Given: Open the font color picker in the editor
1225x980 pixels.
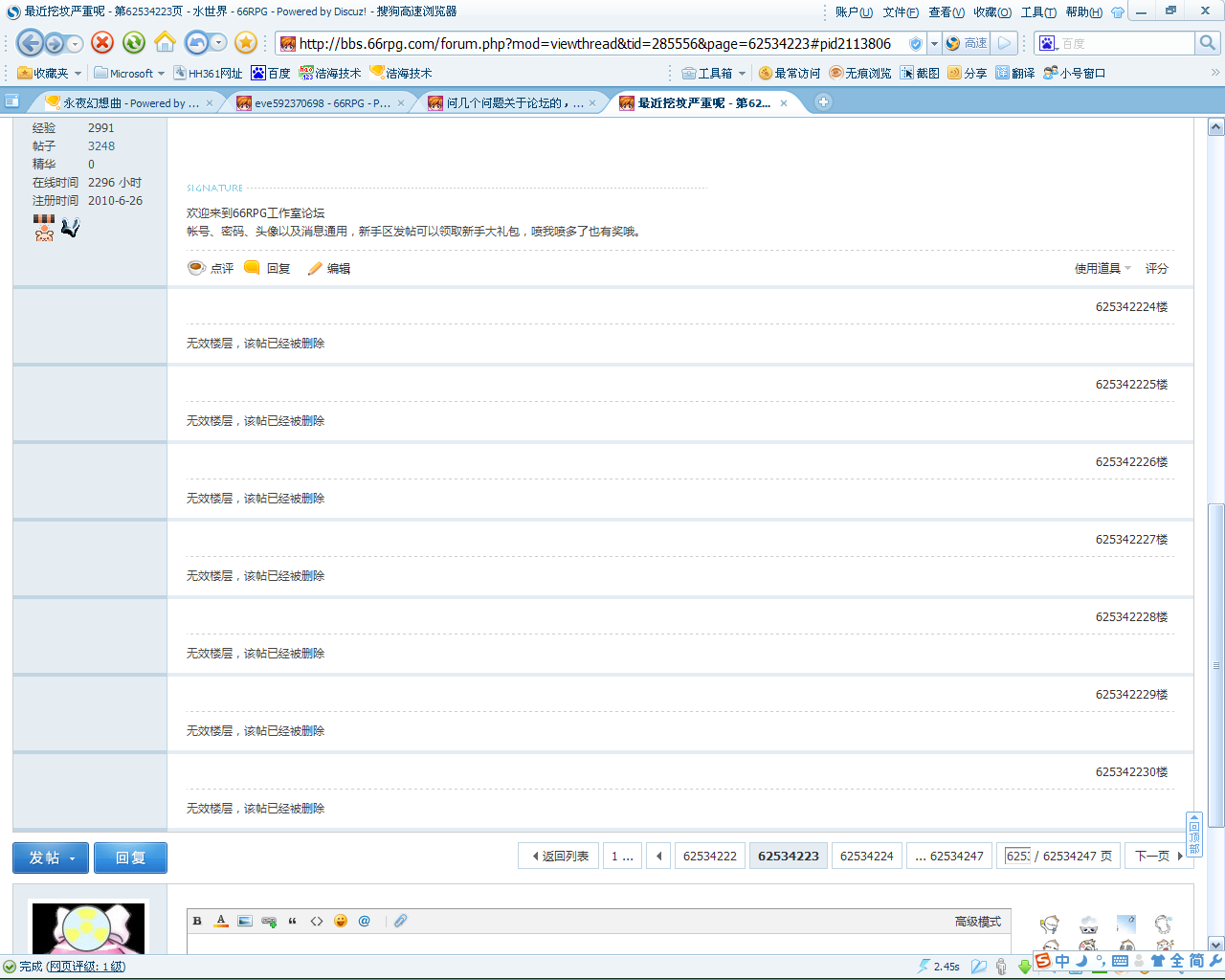Looking at the screenshot, I should point(221,921).
